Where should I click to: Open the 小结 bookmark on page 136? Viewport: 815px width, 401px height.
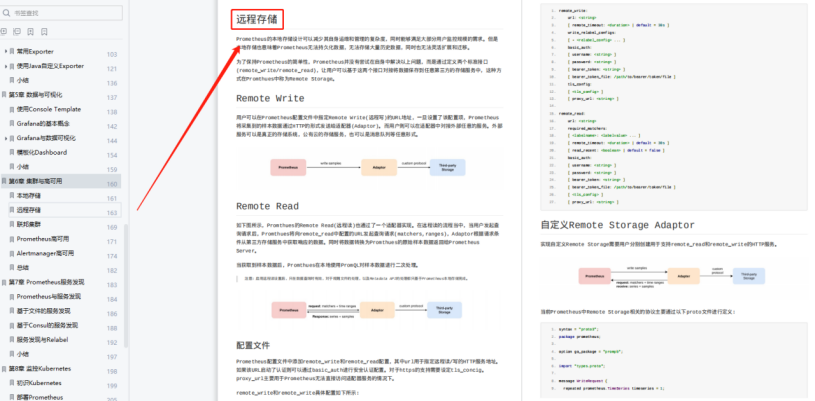tap(22, 81)
